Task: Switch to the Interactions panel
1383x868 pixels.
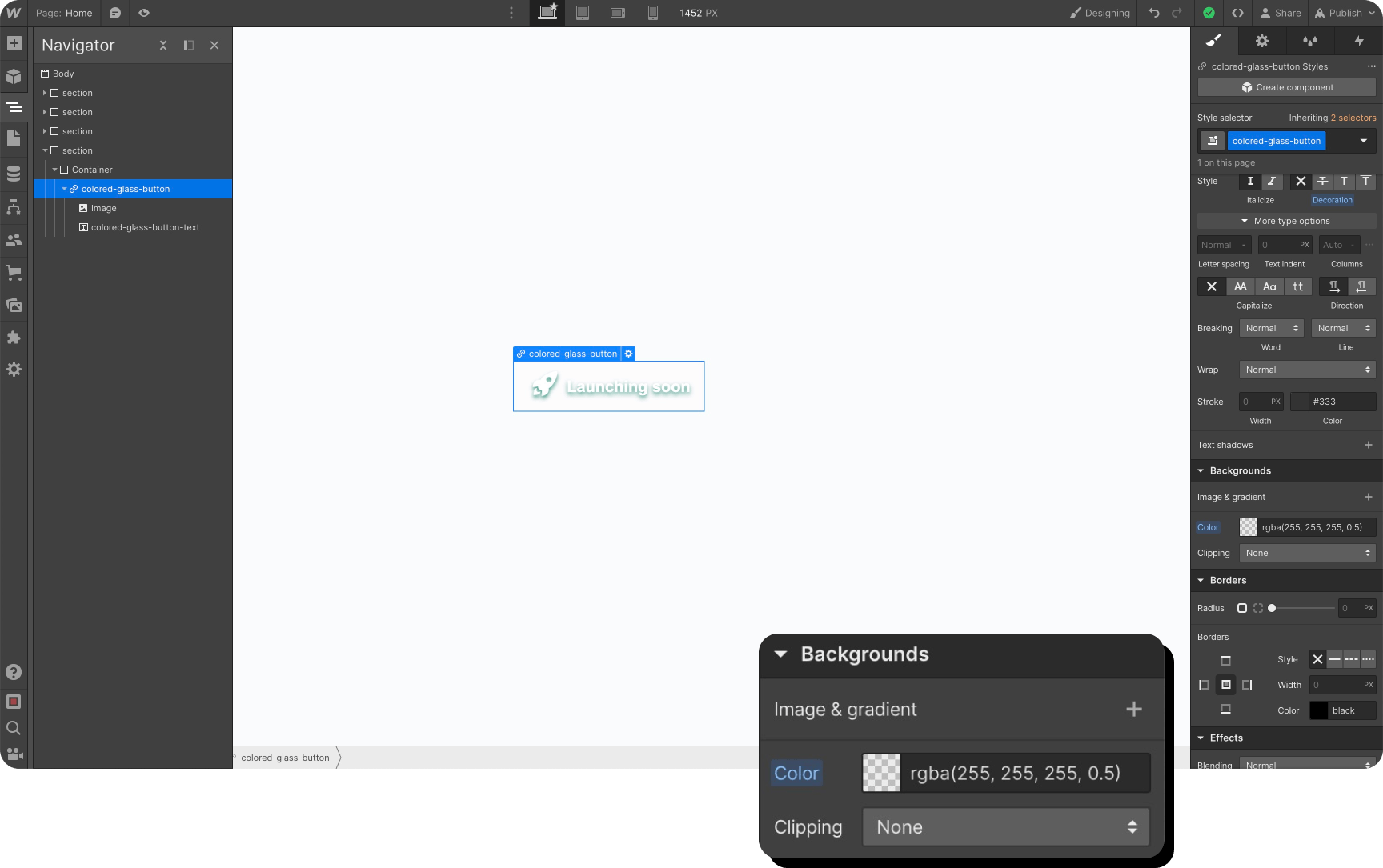Action: pos(1360,41)
